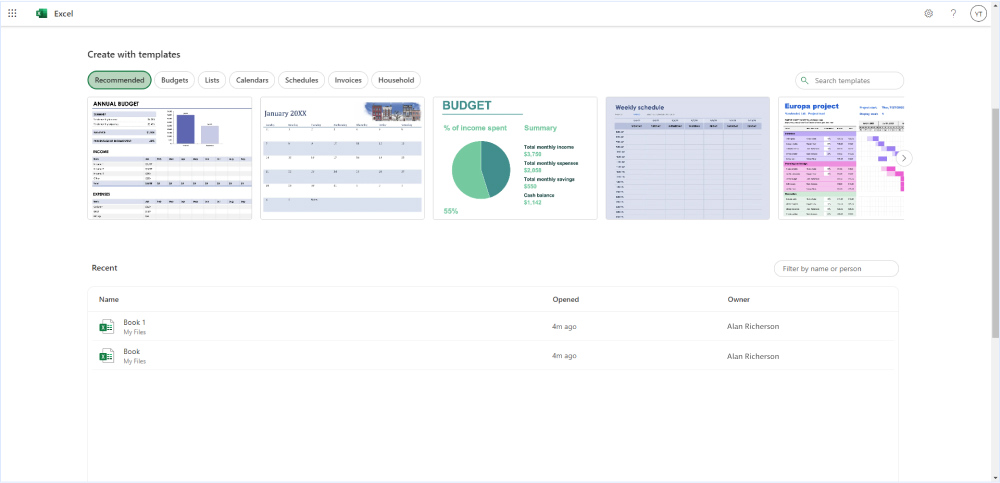Open the January 20XX calendar template
The height and width of the screenshot is (483, 1000).
click(x=342, y=158)
